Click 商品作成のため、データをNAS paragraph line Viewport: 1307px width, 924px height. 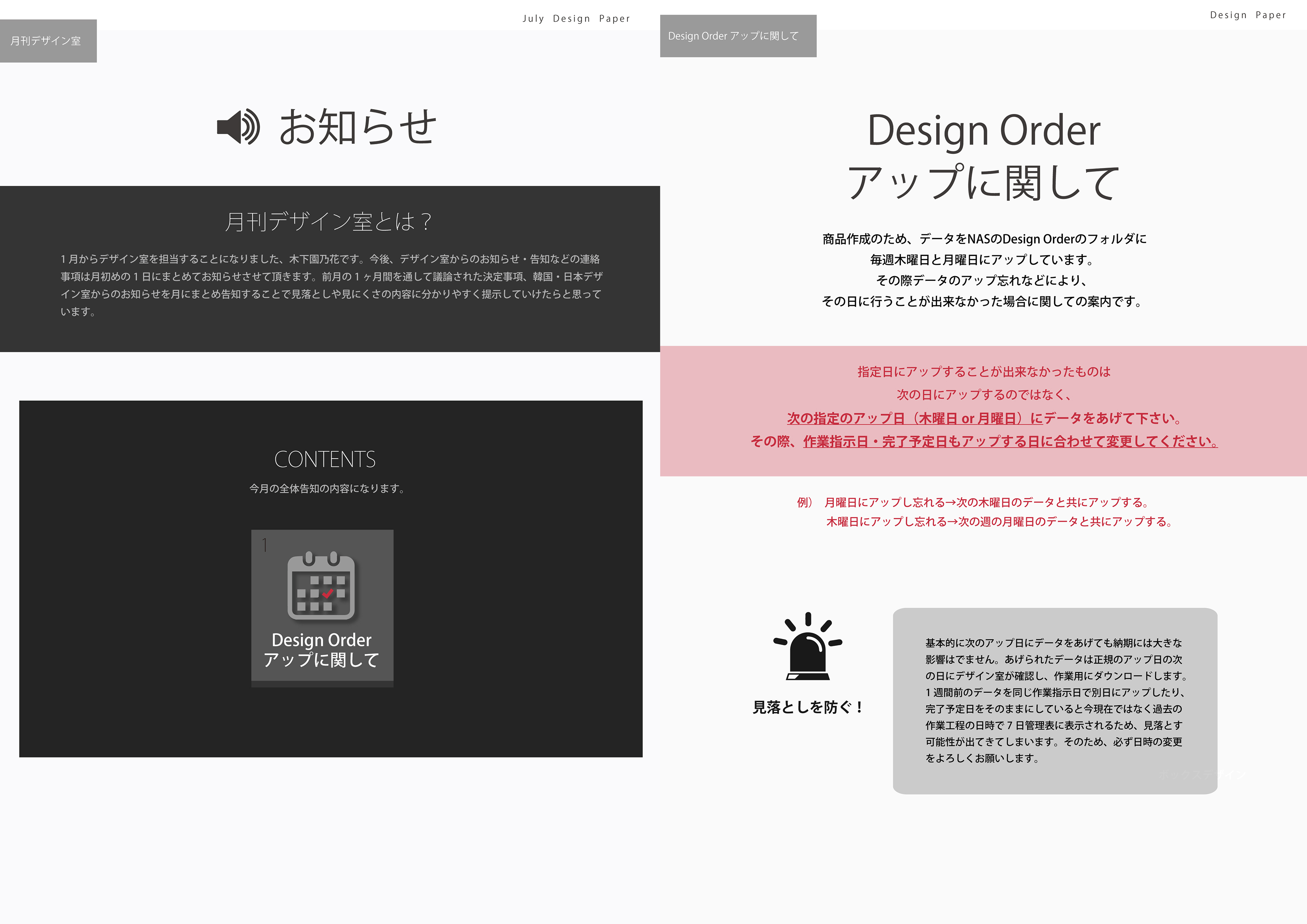click(984, 238)
